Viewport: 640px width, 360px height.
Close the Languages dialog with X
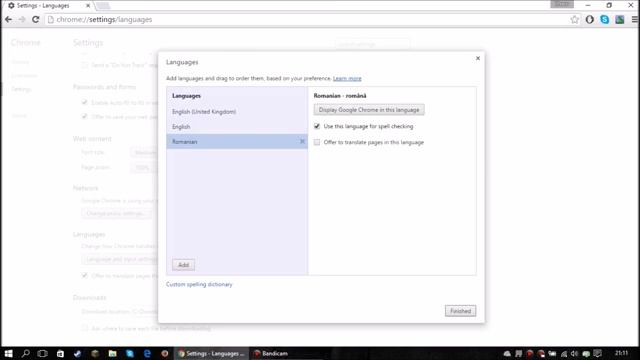pos(478,58)
